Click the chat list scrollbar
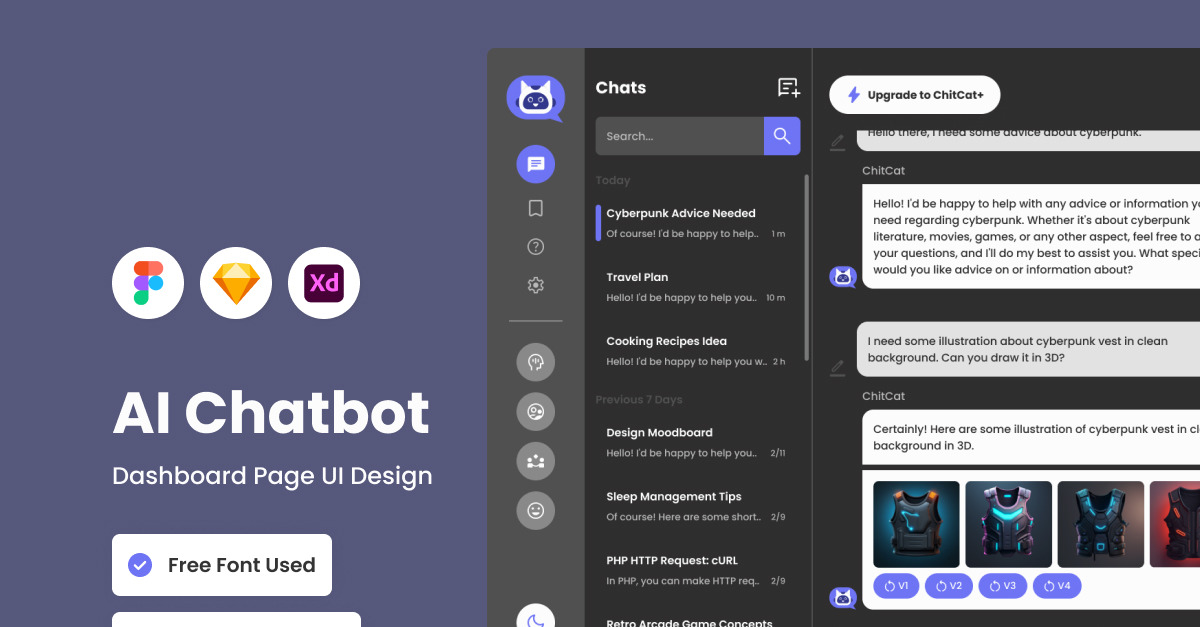 [x=806, y=260]
